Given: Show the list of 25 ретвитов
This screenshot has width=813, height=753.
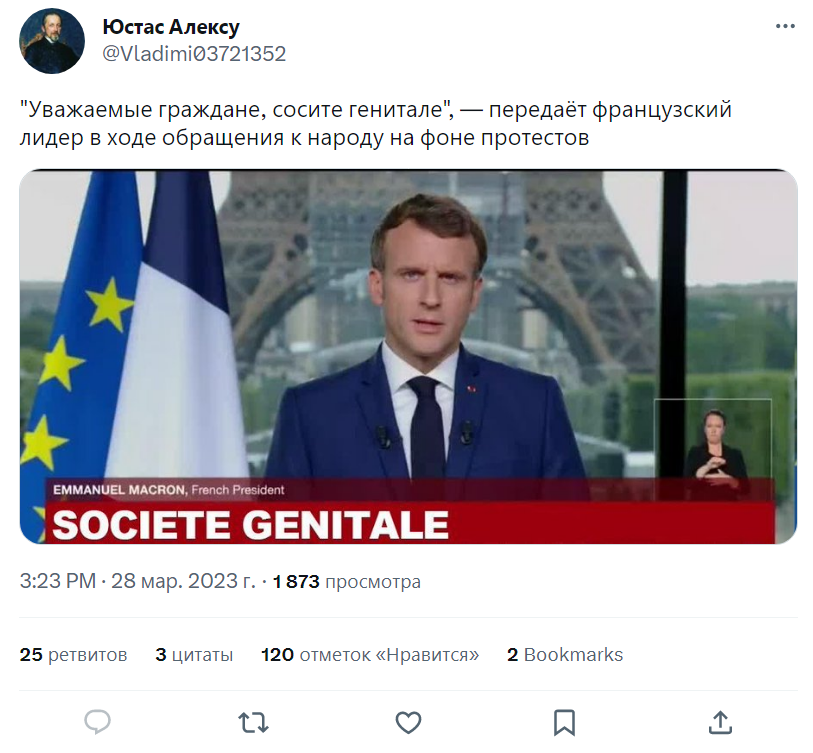Looking at the screenshot, I should 74,655.
